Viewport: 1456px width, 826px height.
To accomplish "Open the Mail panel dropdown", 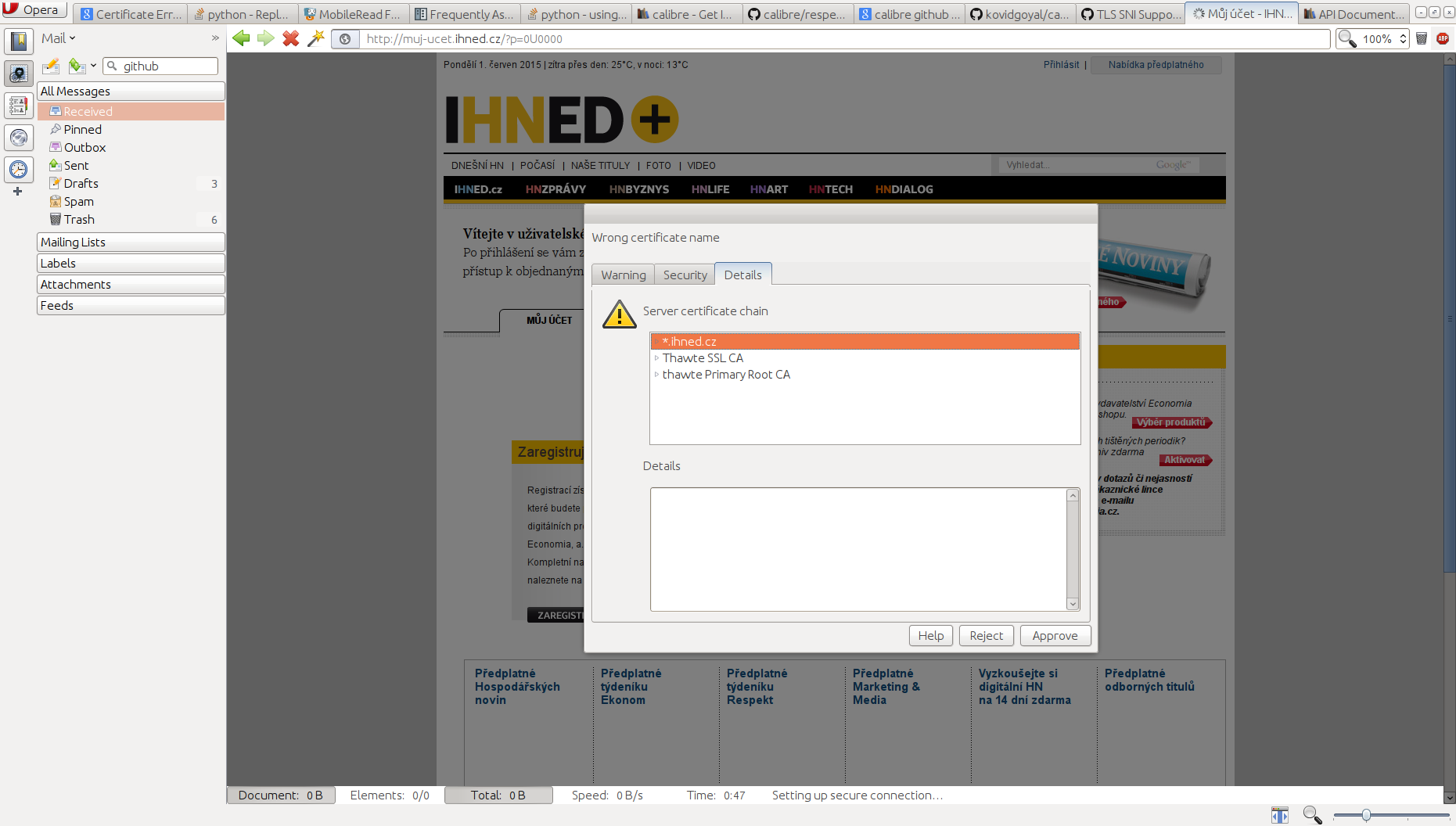I will 59,38.
